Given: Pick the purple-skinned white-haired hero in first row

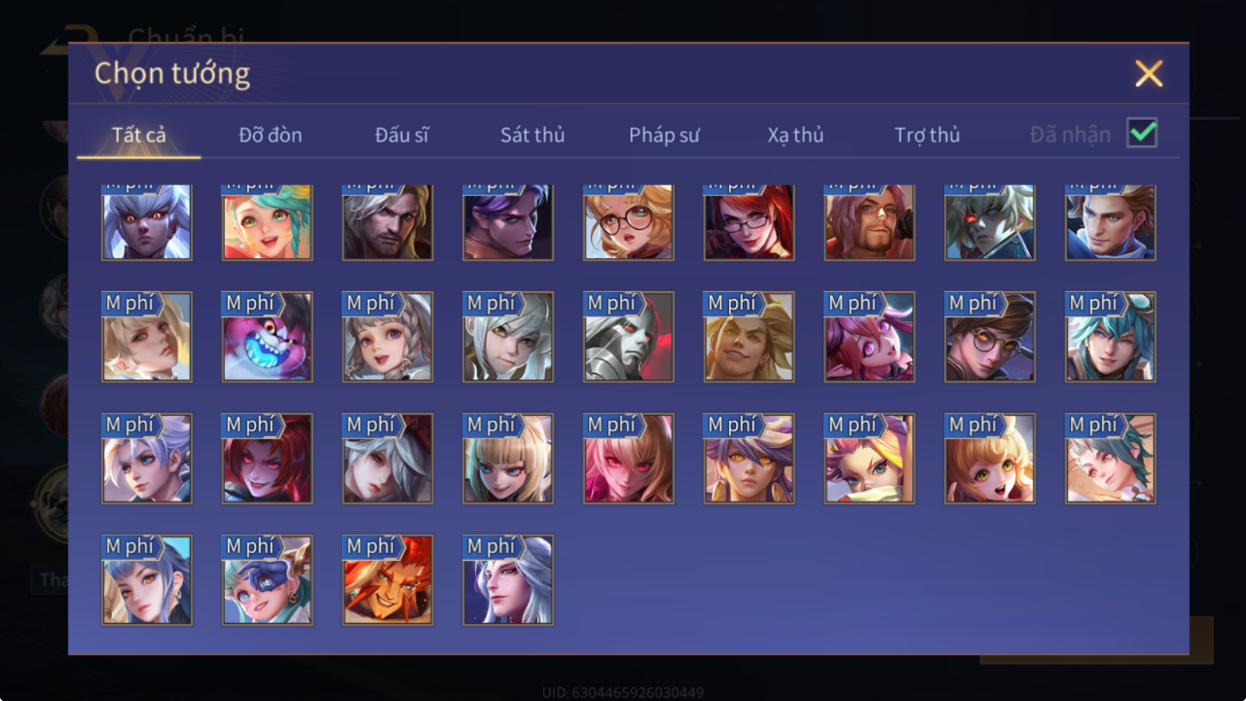Looking at the screenshot, I should pyautogui.click(x=147, y=222).
